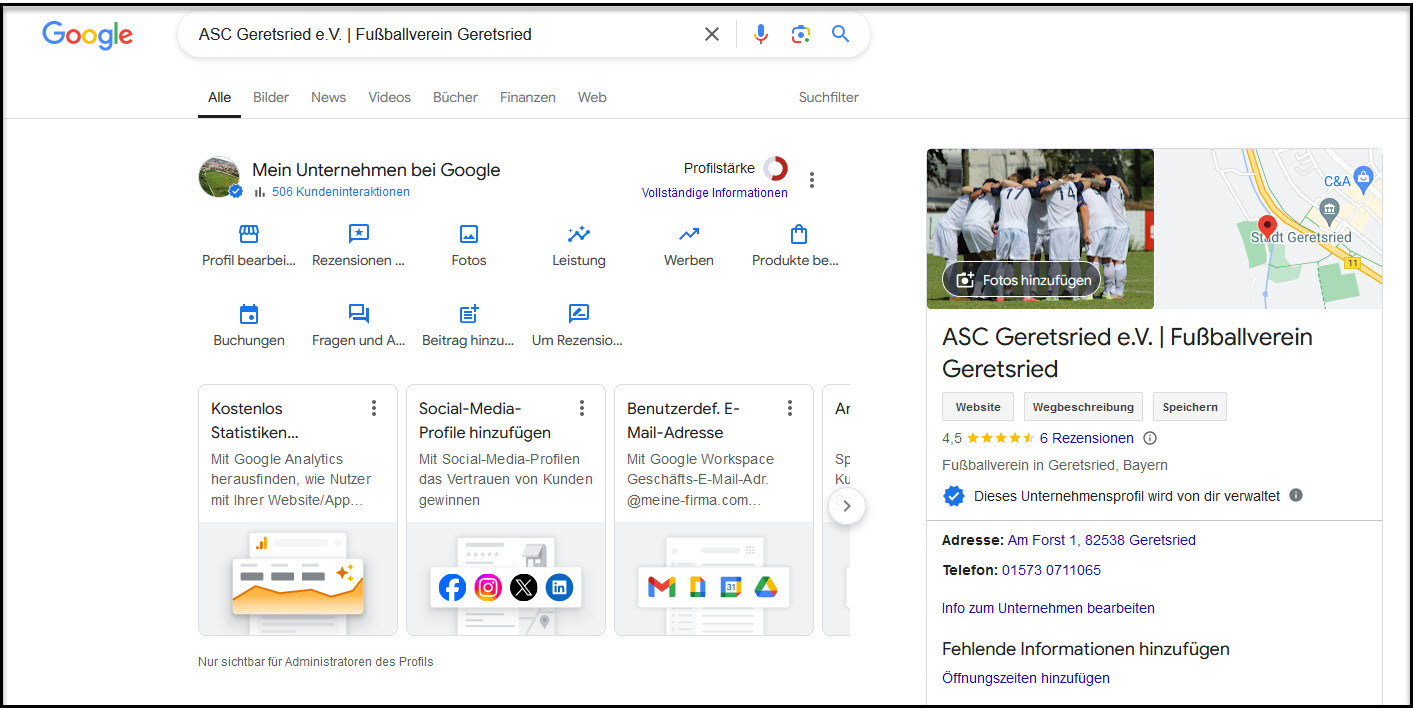Open Google Lens image search icon

coord(800,34)
